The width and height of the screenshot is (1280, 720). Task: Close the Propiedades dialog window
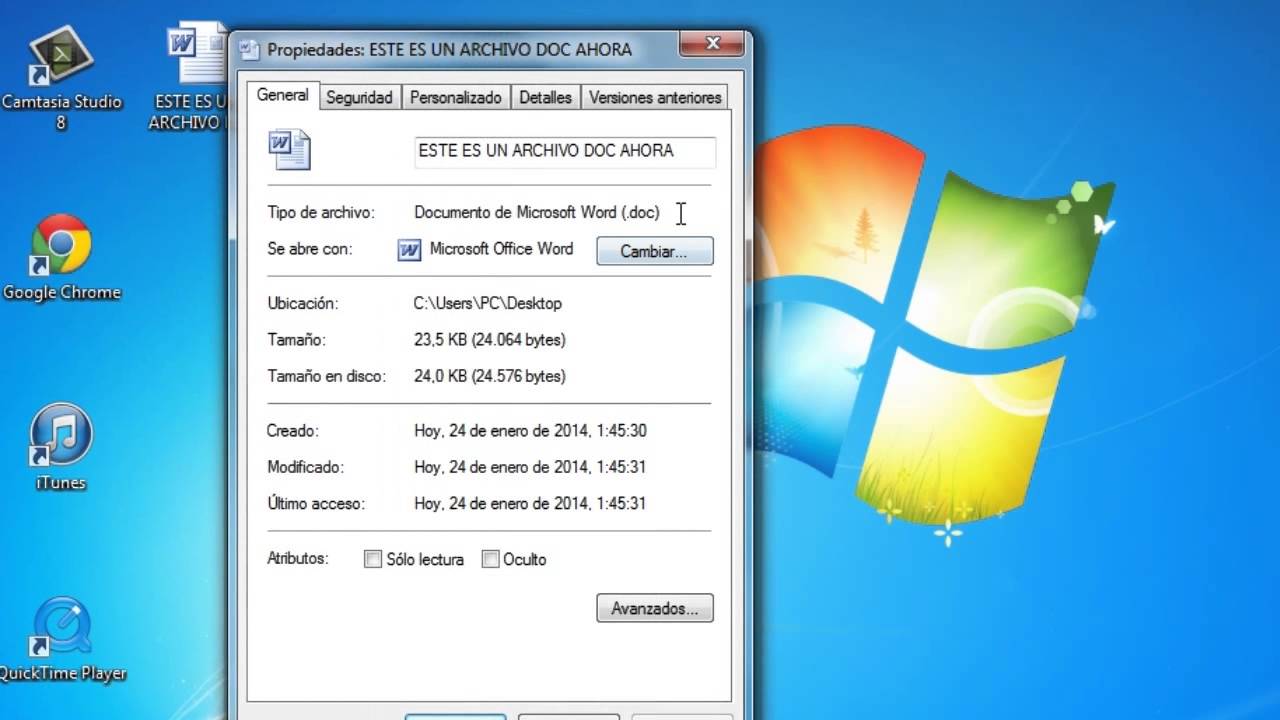713,44
